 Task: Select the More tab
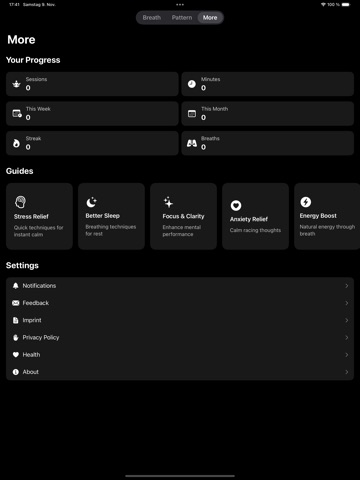tap(210, 18)
